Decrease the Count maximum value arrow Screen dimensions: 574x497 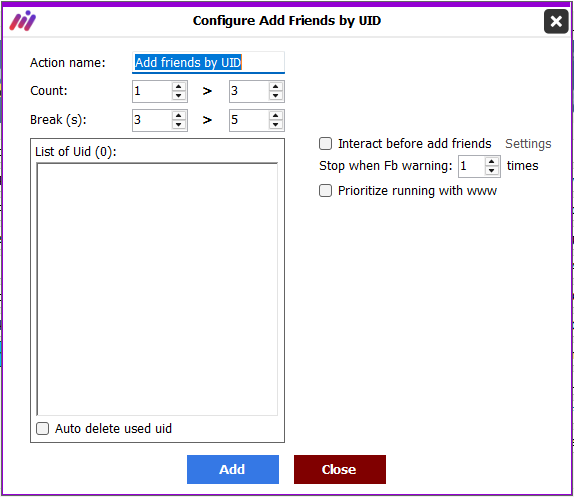pos(275,96)
